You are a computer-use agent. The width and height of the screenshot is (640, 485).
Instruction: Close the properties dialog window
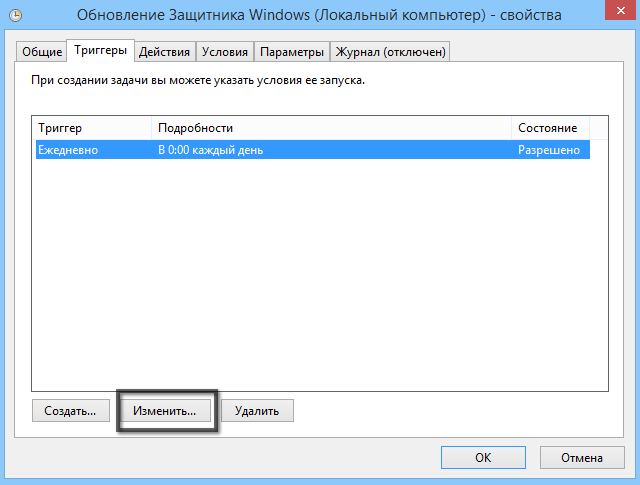coord(621,10)
